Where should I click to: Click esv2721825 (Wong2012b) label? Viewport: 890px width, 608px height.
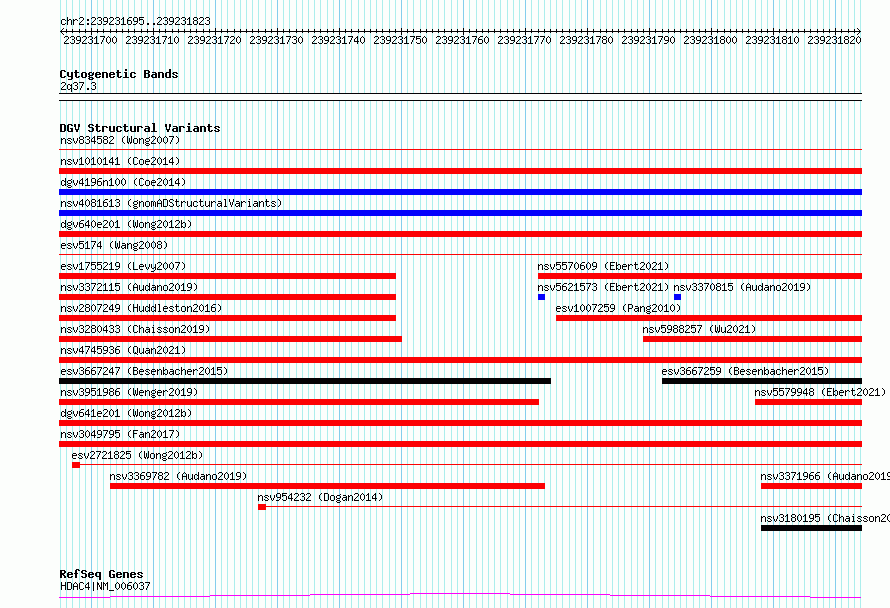137,455
